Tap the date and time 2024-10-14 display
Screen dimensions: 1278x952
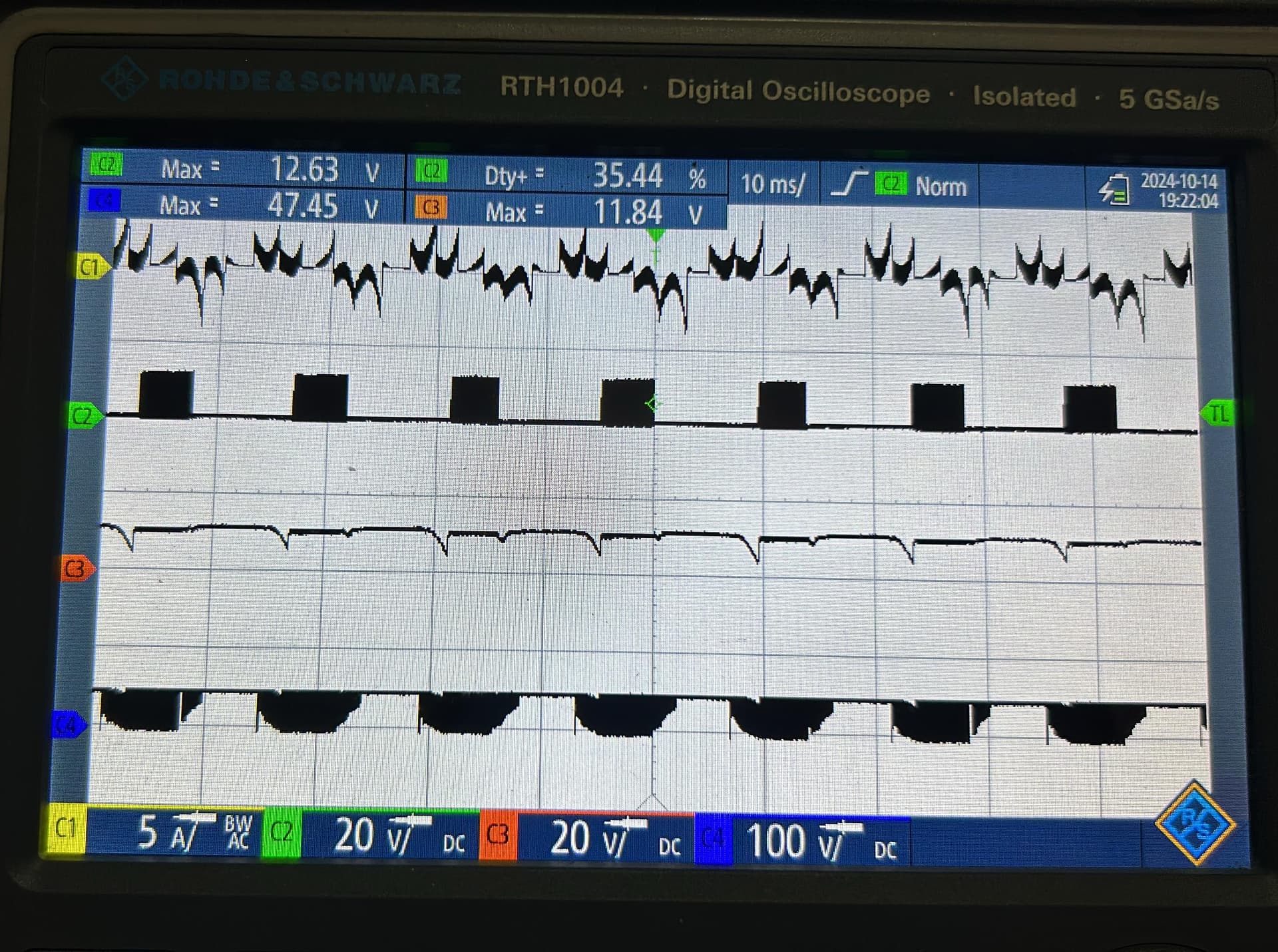[1179, 191]
